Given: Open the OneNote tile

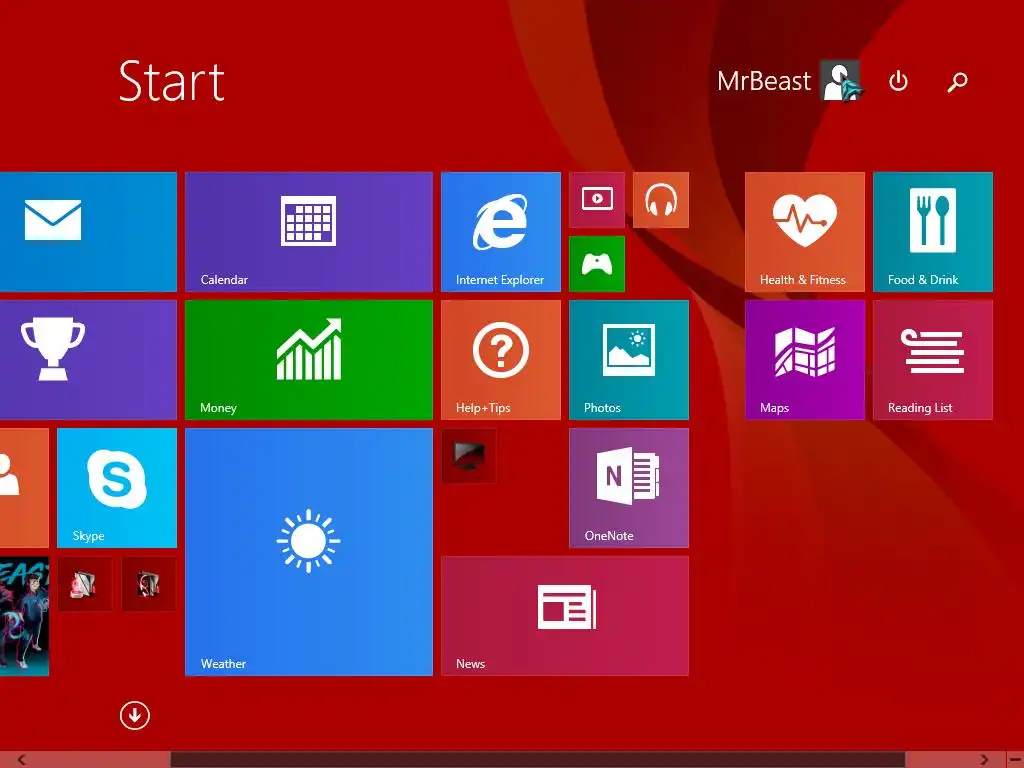Looking at the screenshot, I should pyautogui.click(x=629, y=488).
